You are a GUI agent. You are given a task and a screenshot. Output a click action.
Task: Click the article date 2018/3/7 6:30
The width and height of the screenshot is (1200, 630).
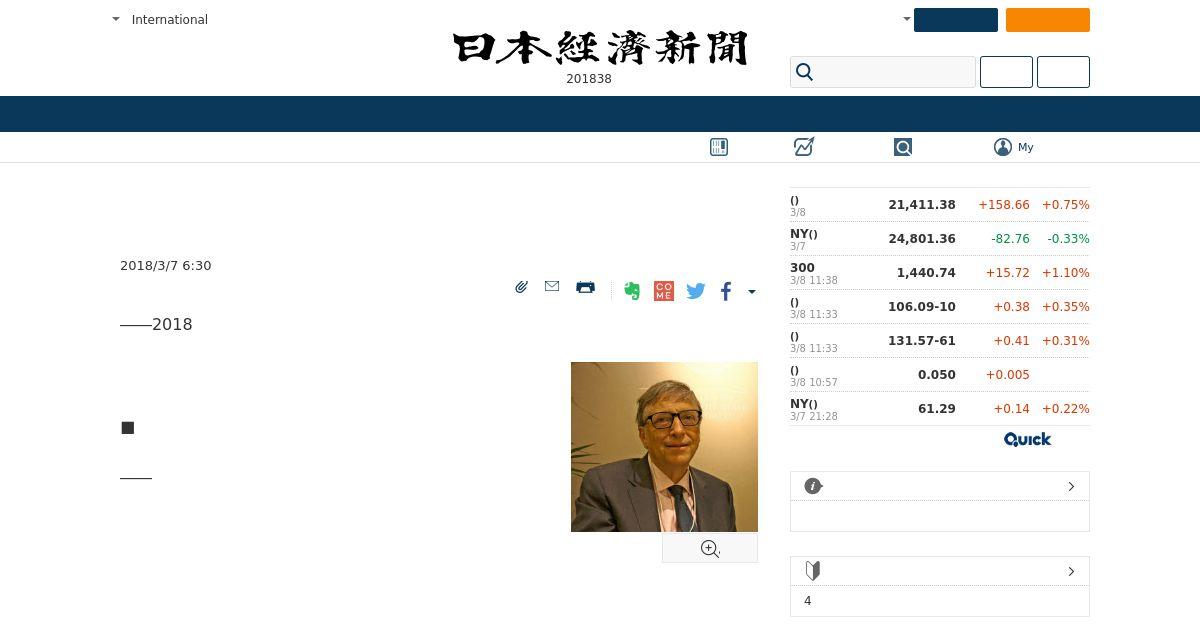tap(166, 265)
